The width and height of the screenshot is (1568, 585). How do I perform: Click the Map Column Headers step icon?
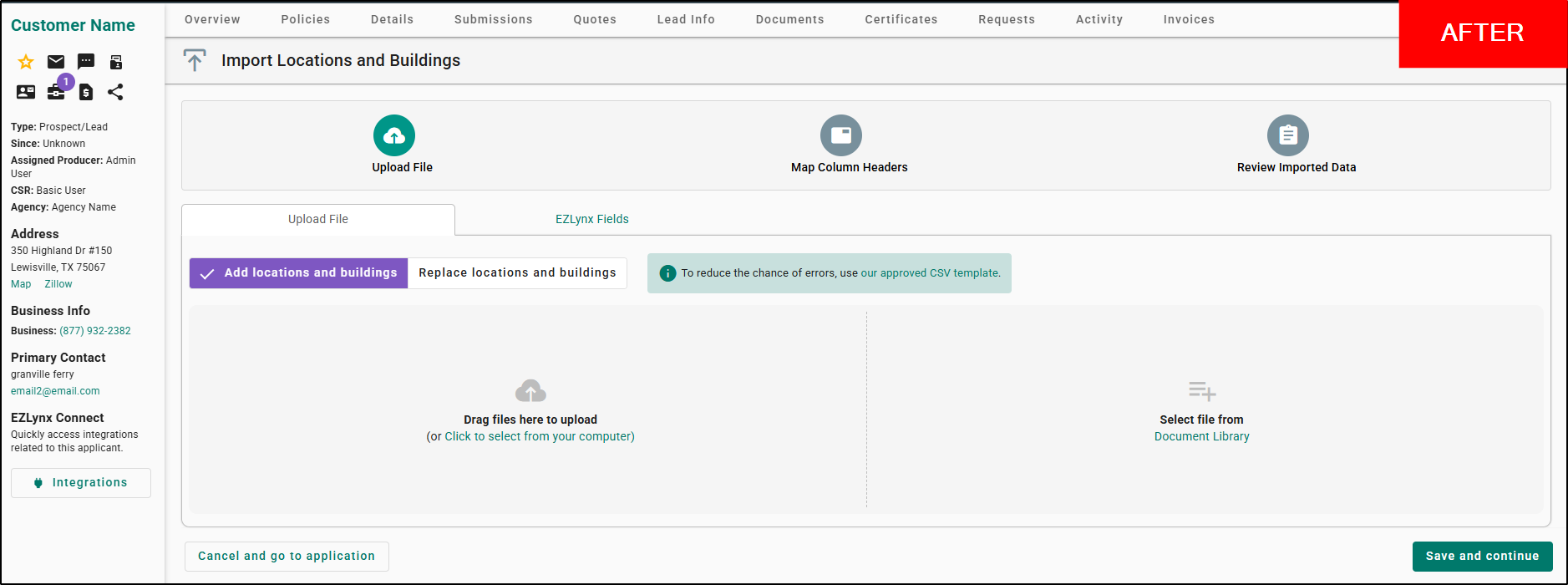[841, 135]
